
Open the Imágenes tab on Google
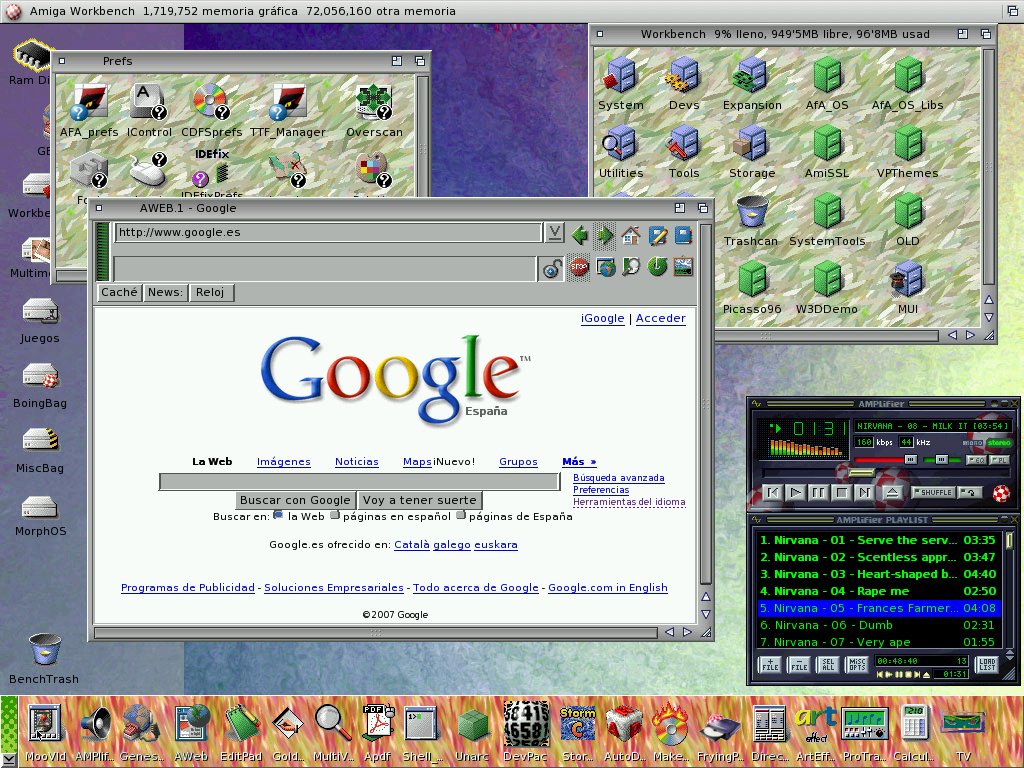point(283,462)
